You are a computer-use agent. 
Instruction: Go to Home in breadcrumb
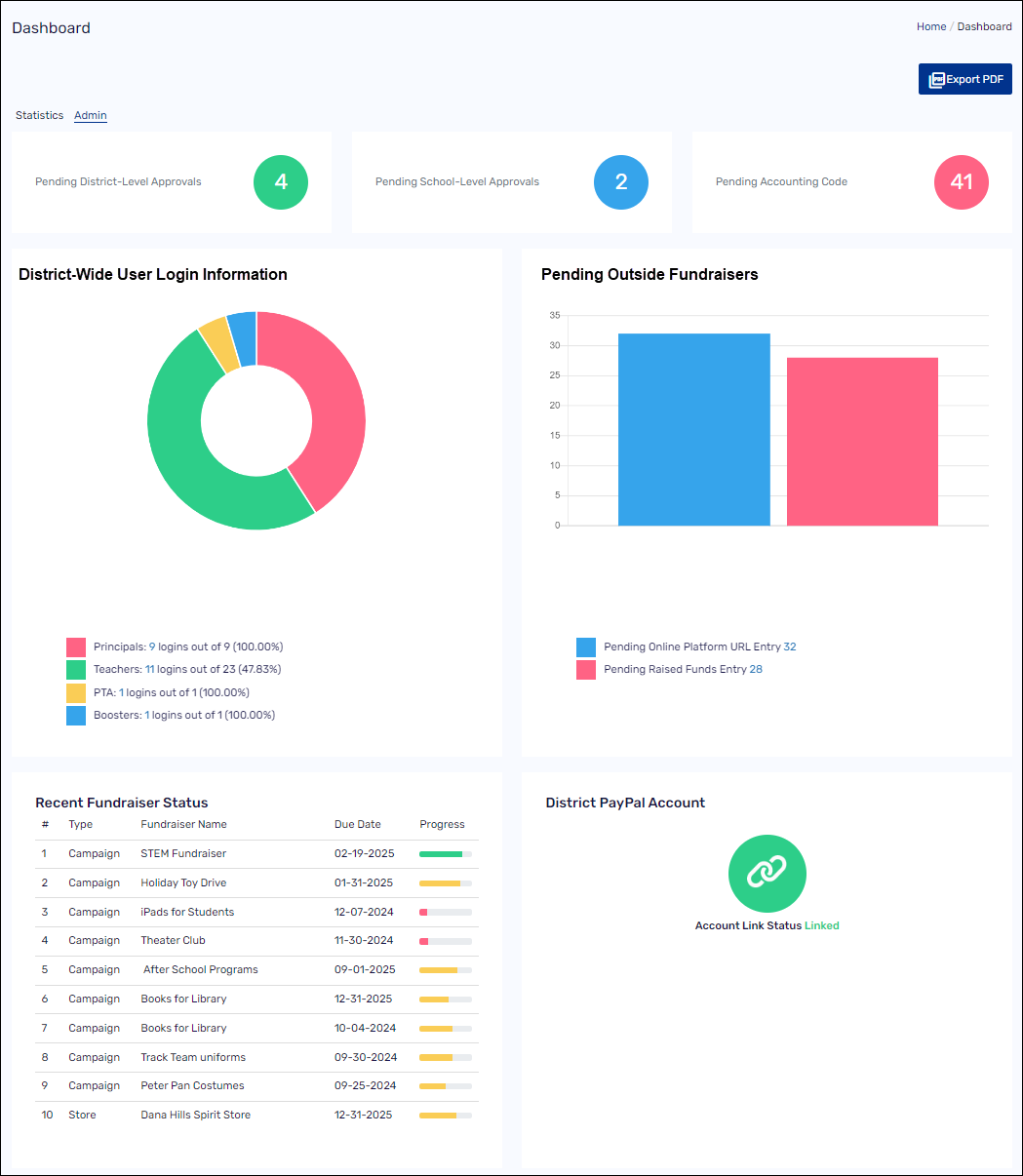point(930,26)
